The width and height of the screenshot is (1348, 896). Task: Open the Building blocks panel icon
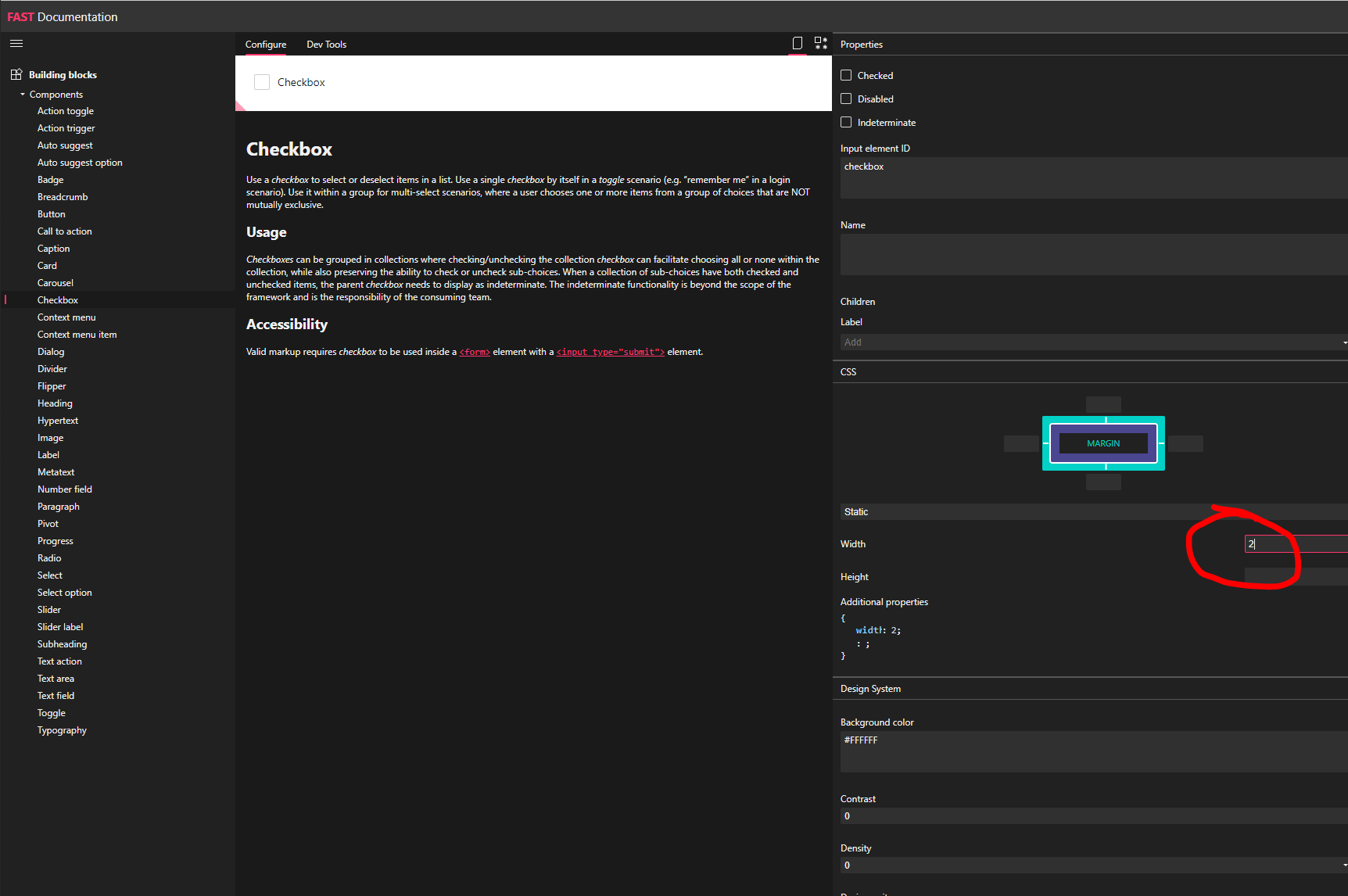[16, 73]
